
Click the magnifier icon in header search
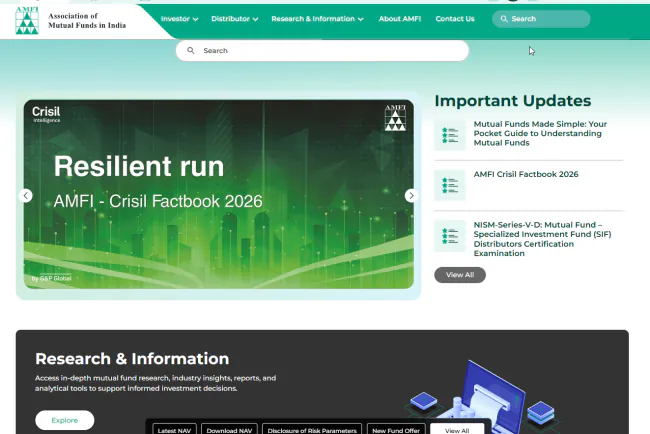(x=504, y=19)
